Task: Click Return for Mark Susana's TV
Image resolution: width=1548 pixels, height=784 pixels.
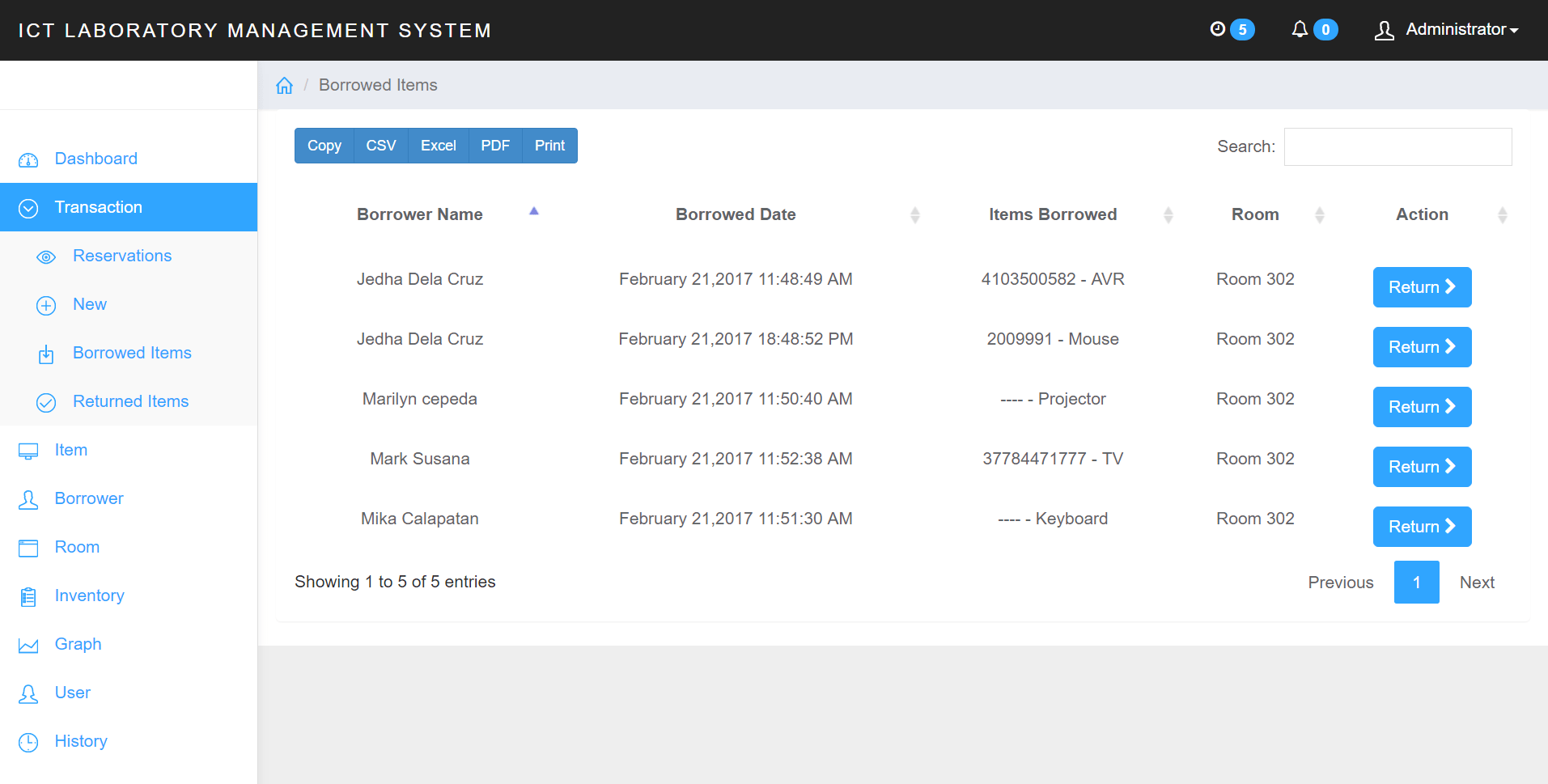Action: coord(1422,467)
